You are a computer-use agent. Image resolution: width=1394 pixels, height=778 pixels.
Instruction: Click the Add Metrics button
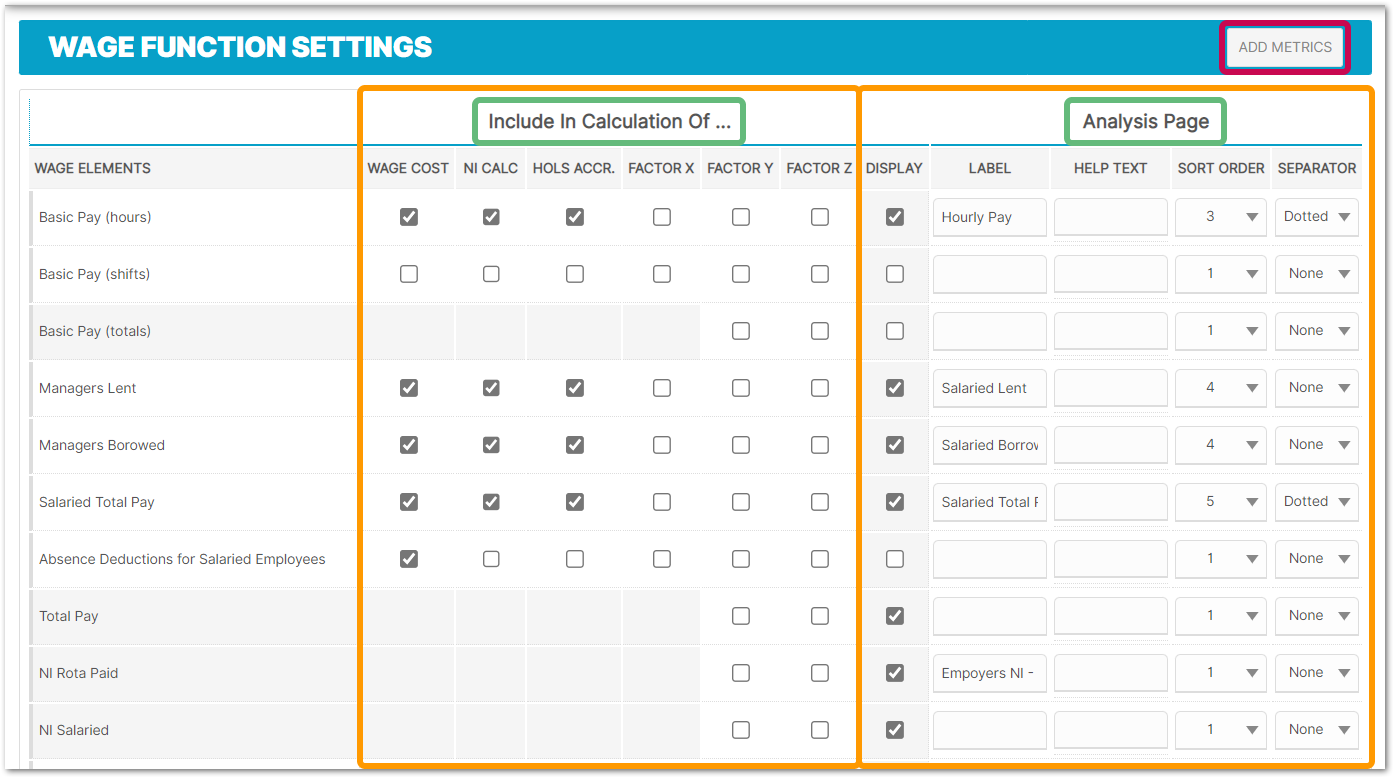tap(1285, 47)
